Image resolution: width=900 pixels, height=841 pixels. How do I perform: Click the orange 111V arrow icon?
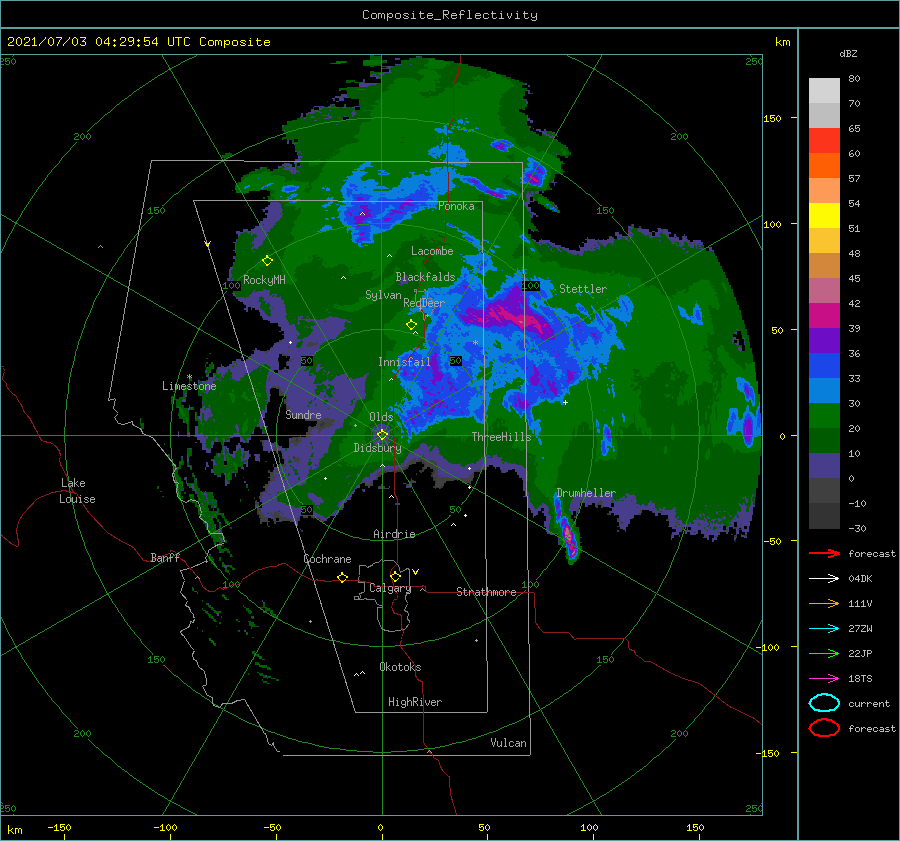(824, 603)
